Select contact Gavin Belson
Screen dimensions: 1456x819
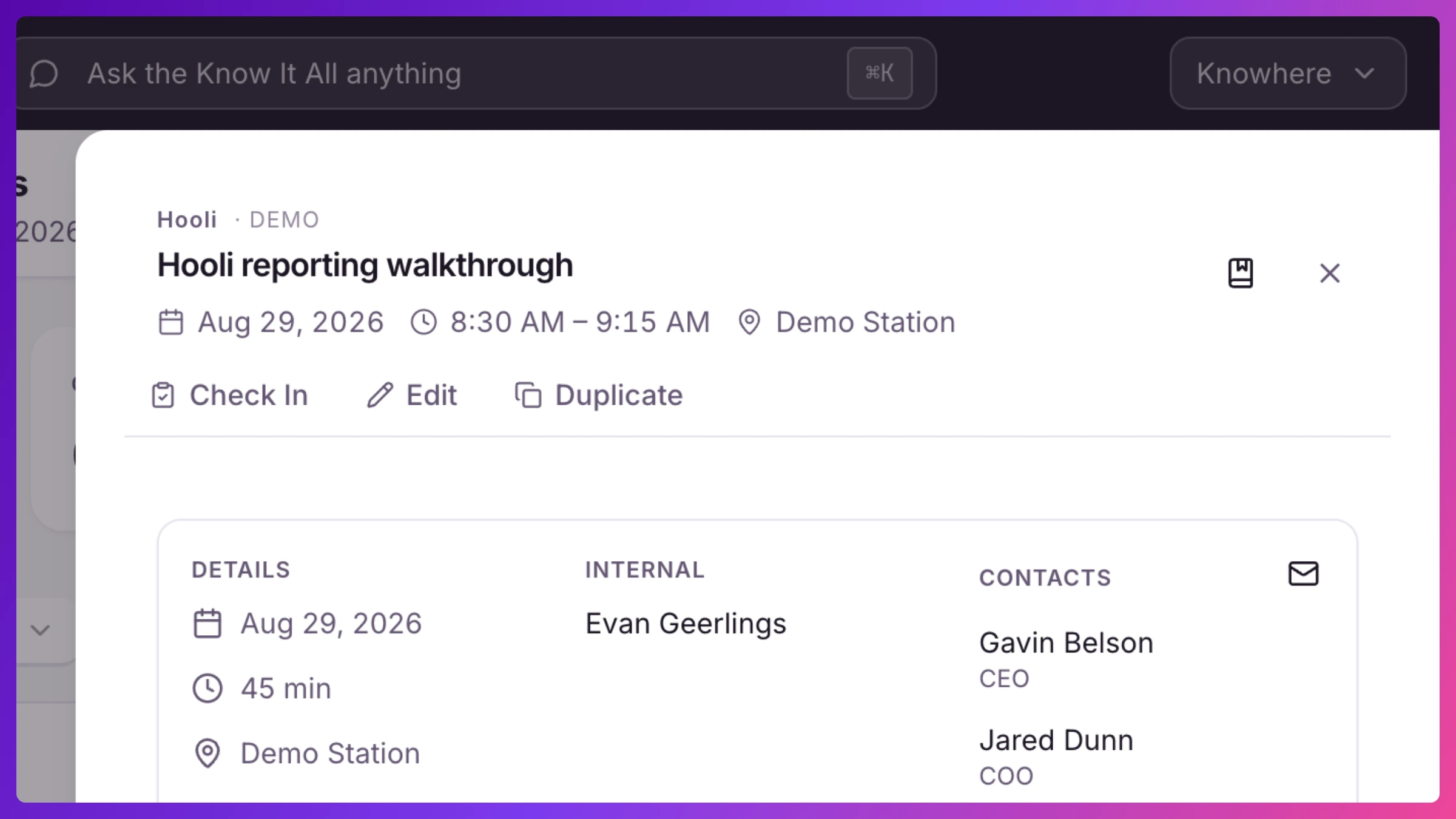[x=1066, y=642]
